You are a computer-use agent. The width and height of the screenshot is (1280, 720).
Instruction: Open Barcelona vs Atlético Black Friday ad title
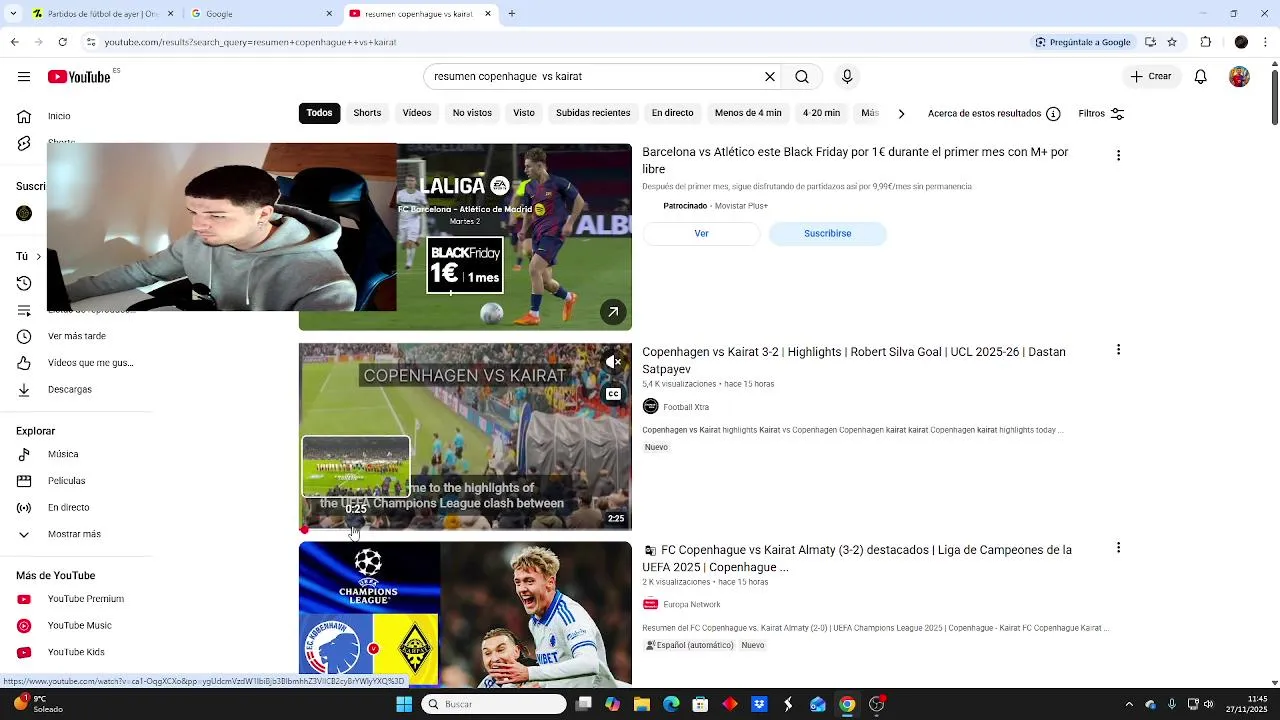click(855, 160)
